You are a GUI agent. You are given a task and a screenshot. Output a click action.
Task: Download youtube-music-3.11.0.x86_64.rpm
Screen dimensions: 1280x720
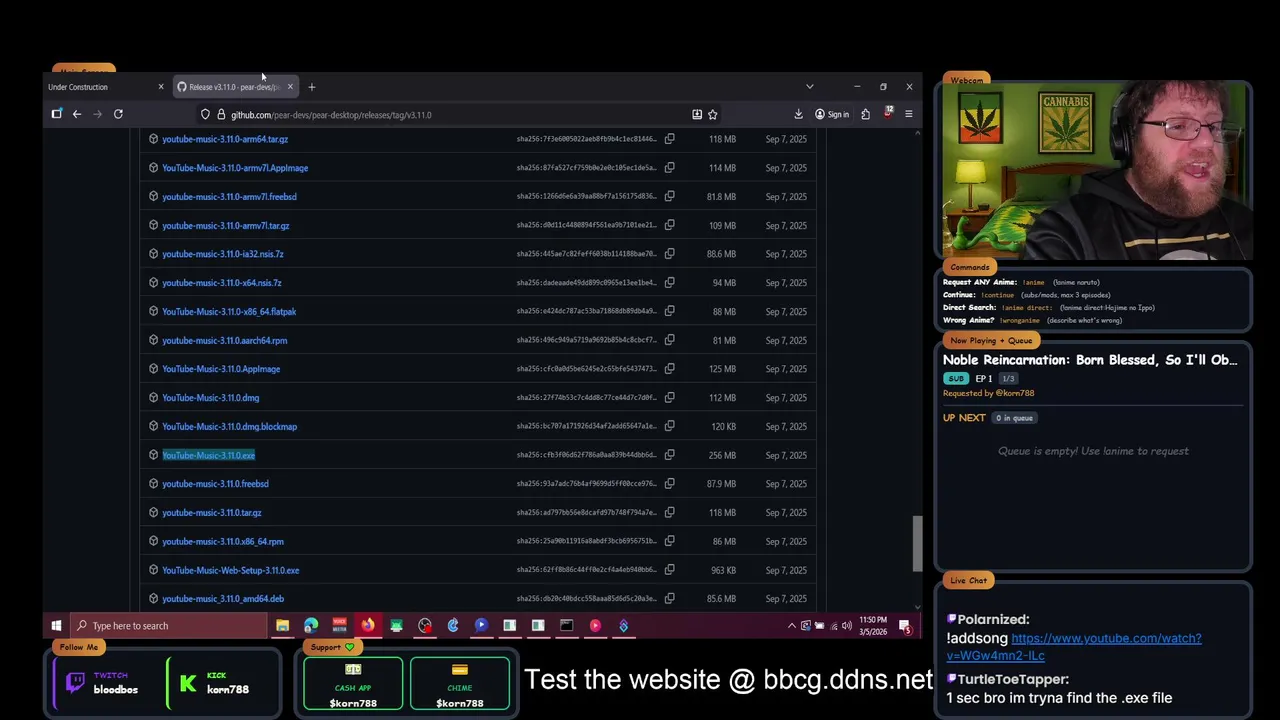[x=223, y=541]
